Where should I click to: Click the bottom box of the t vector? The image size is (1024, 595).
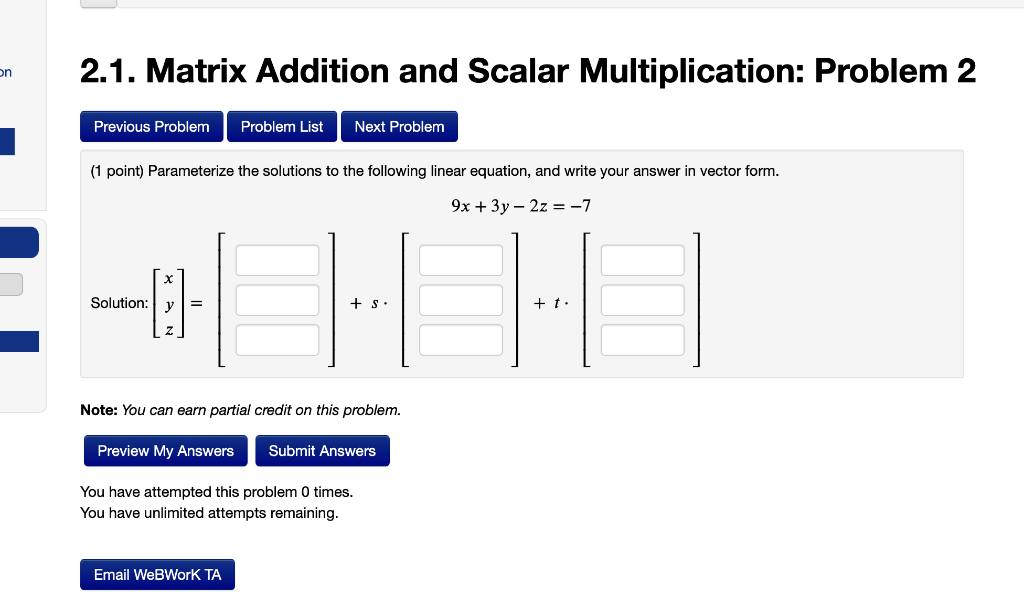point(642,339)
